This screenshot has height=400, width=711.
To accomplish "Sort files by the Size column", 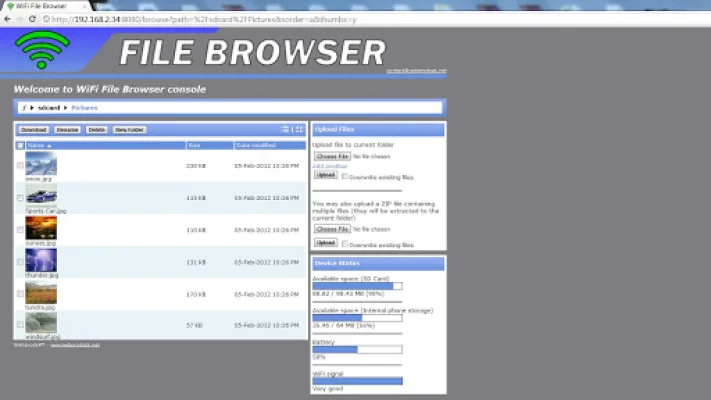I will [x=195, y=145].
